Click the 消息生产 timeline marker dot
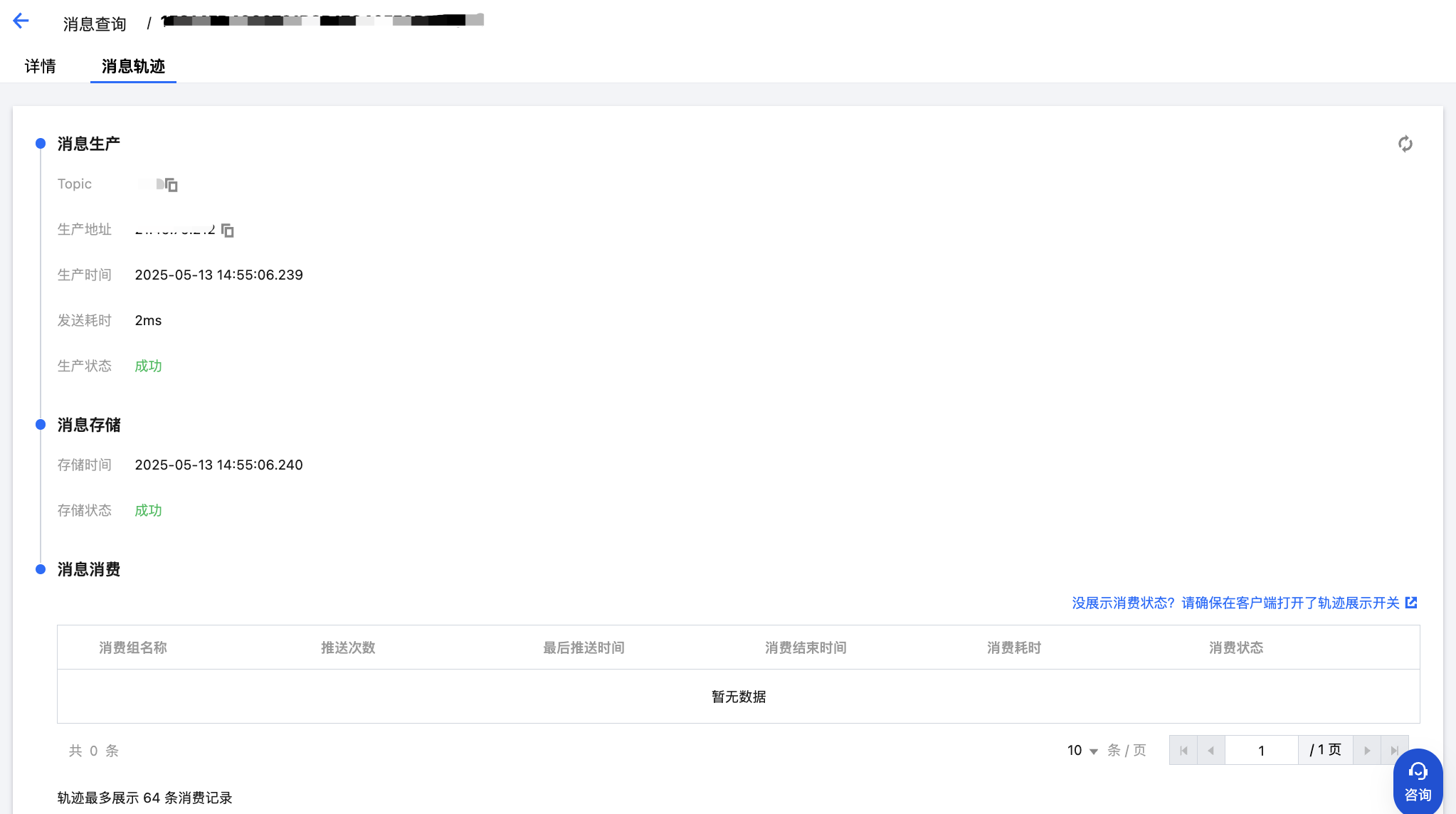Image resolution: width=1456 pixels, height=814 pixels. click(41, 144)
